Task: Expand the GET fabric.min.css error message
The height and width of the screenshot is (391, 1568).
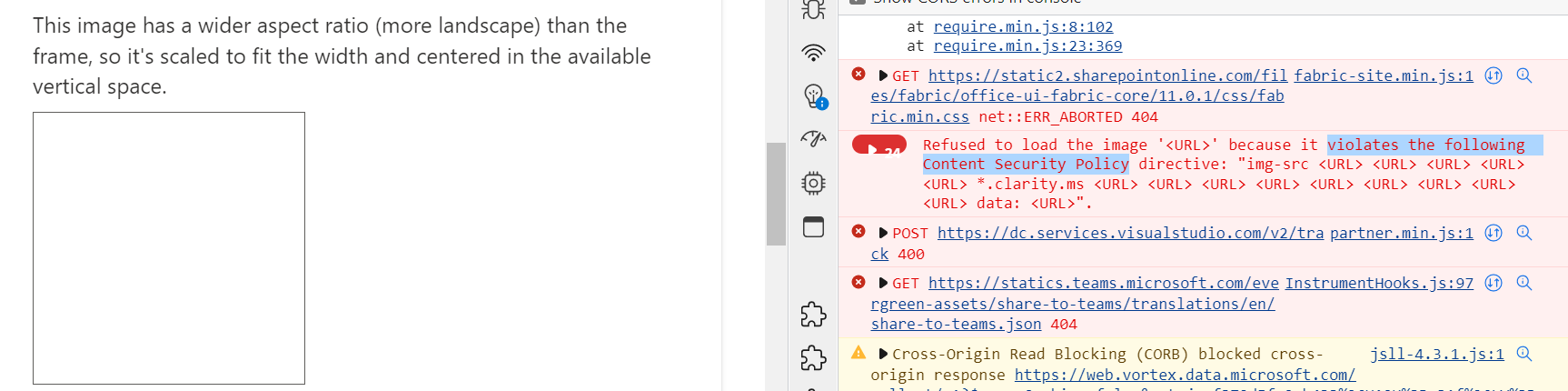Action: click(882, 75)
